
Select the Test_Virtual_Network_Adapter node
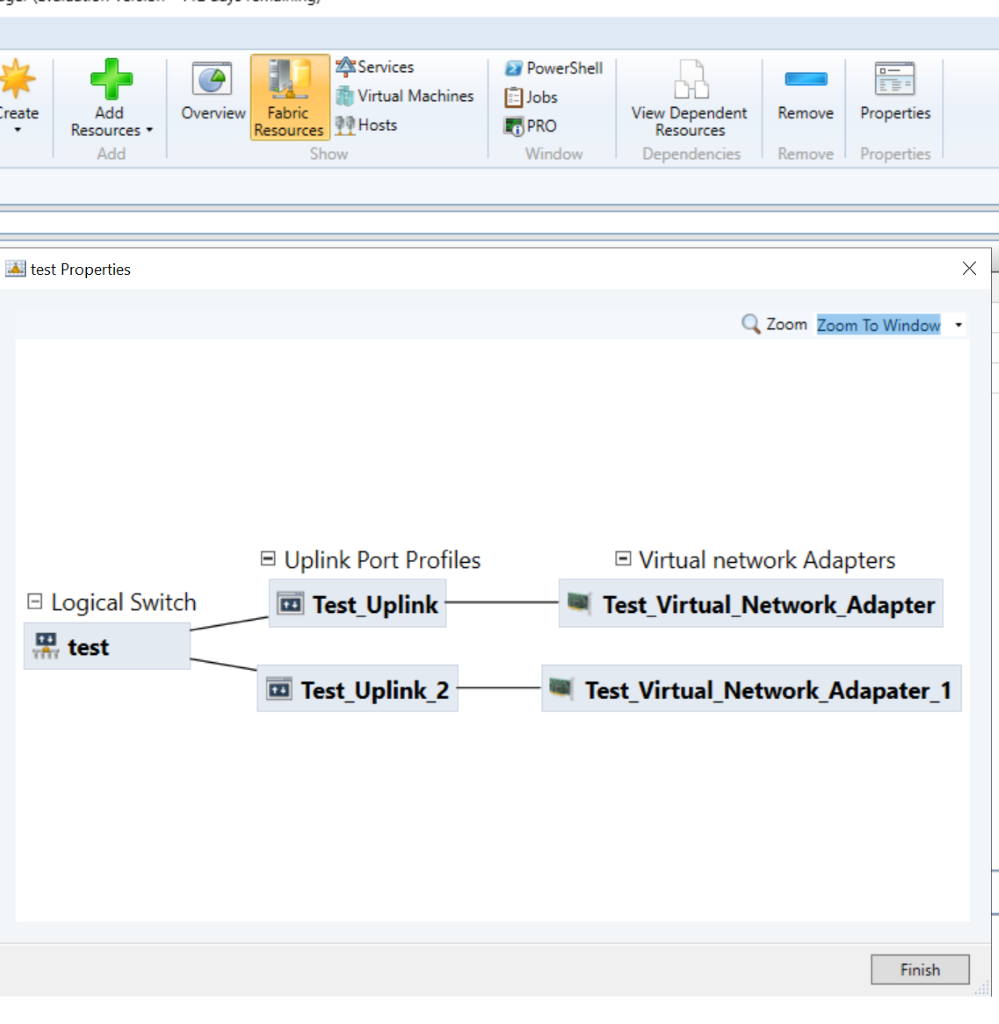751,603
